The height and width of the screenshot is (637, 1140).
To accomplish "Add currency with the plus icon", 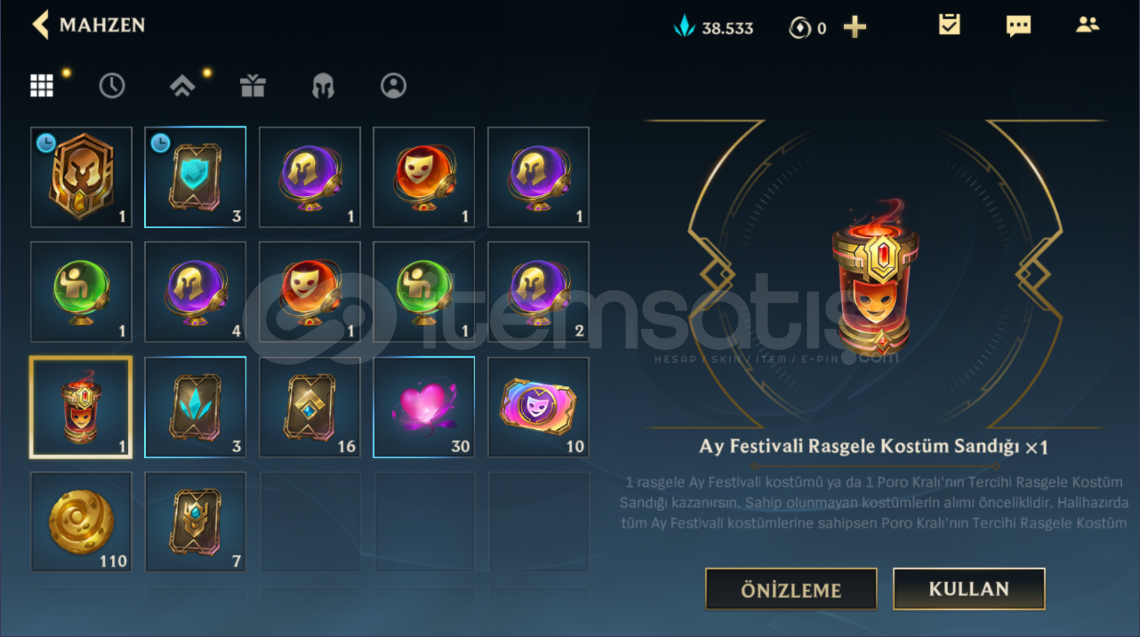I will [x=855, y=27].
